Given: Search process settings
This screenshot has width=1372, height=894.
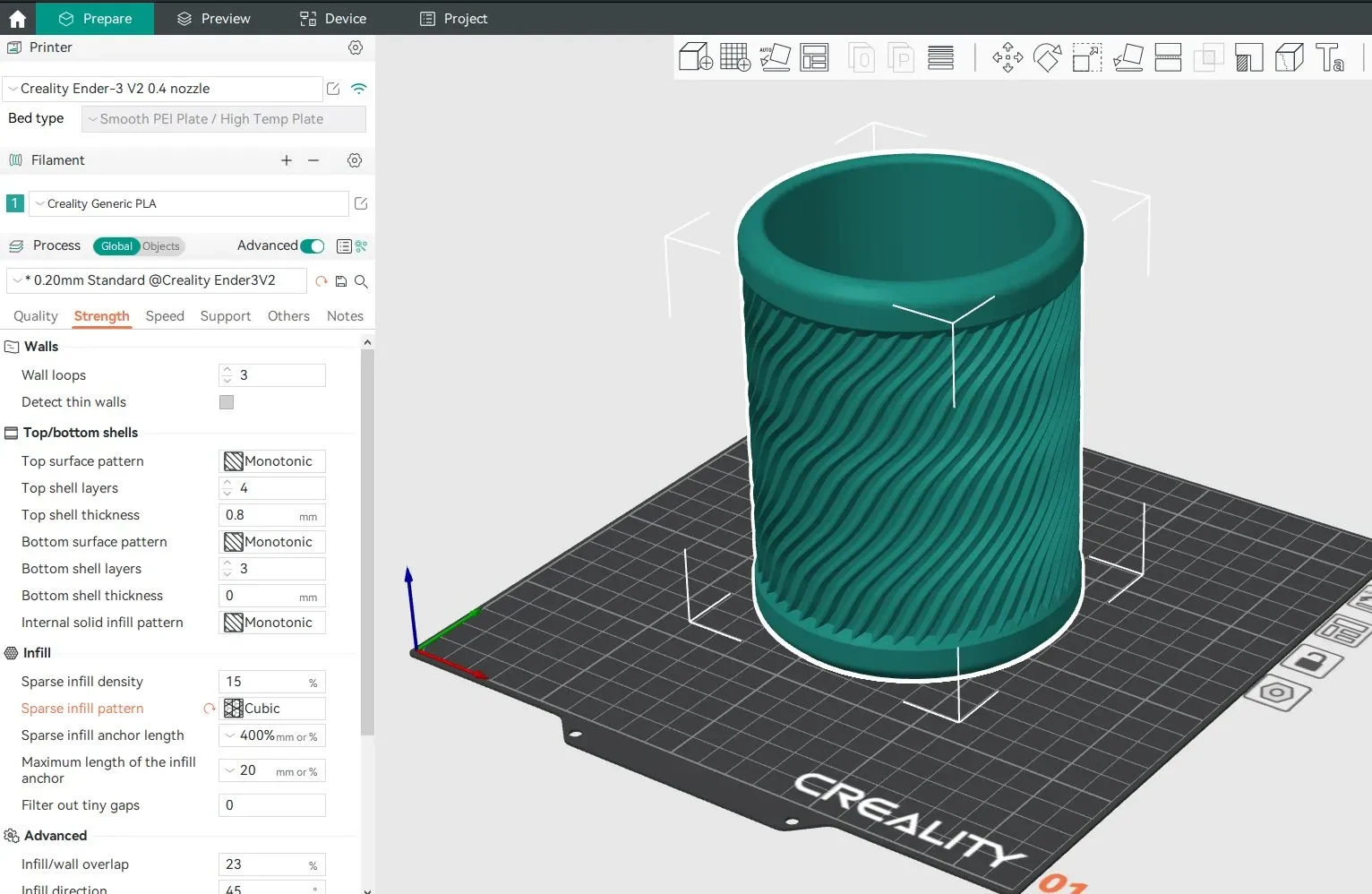Looking at the screenshot, I should (x=361, y=281).
